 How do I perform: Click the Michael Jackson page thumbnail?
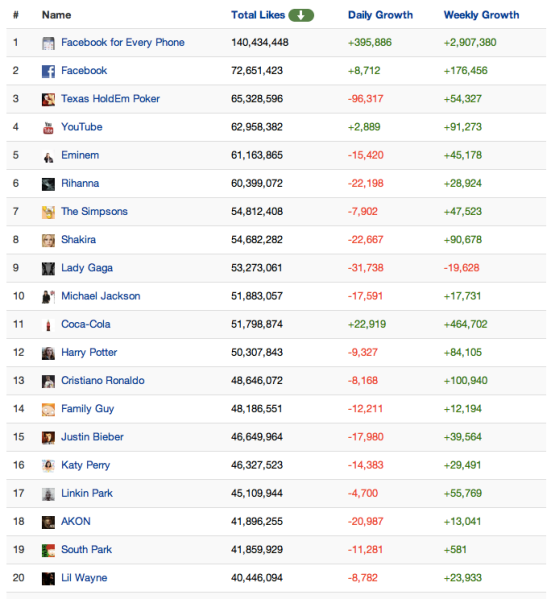click(x=48, y=297)
